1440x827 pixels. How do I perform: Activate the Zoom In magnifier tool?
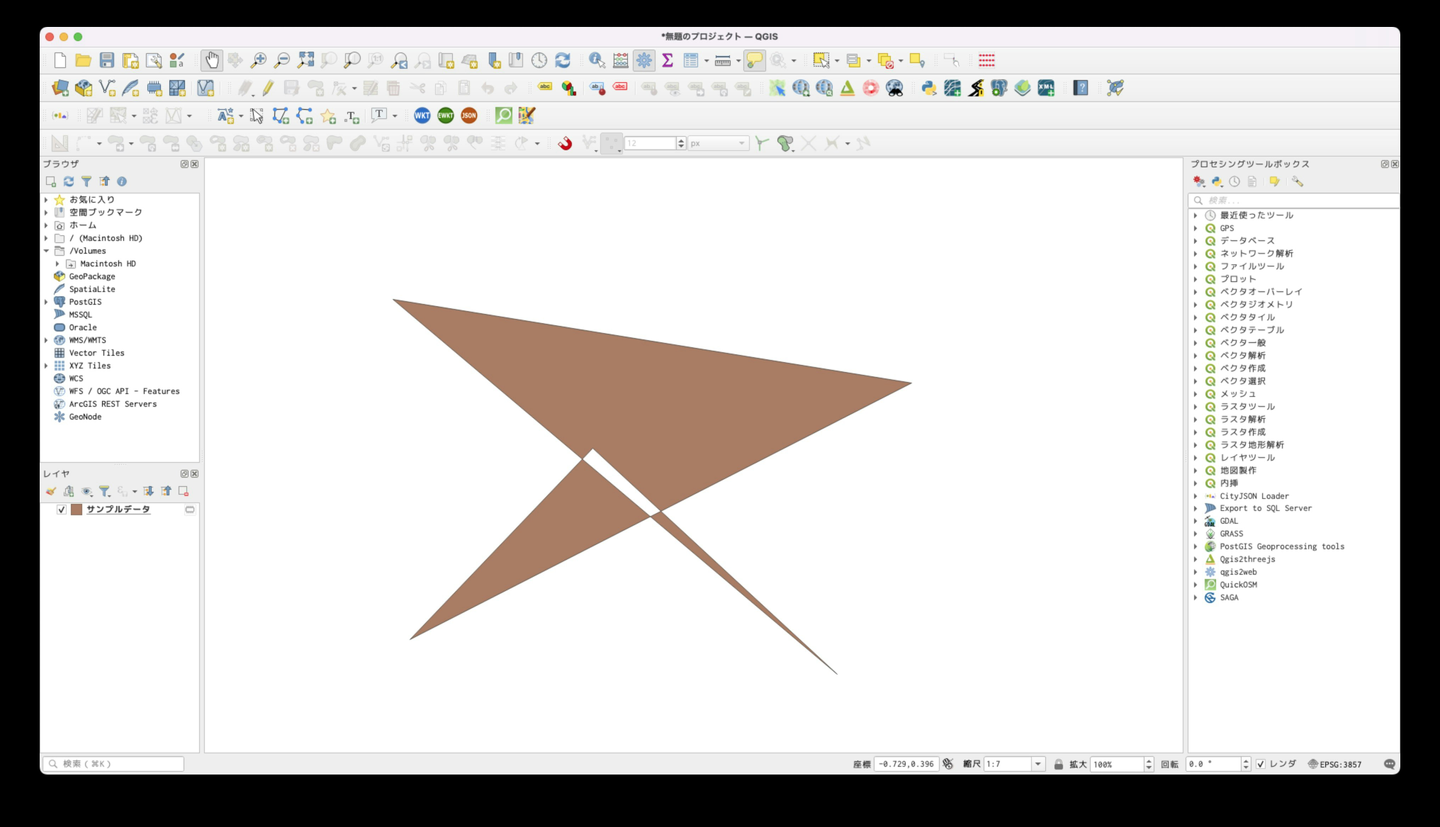point(258,61)
